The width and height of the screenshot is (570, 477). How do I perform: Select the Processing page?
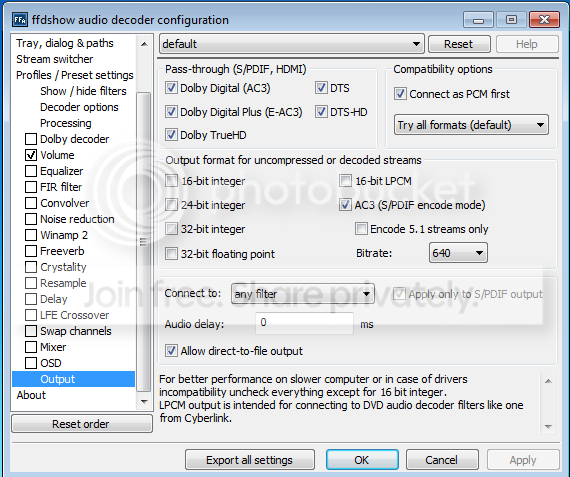[x=66, y=123]
